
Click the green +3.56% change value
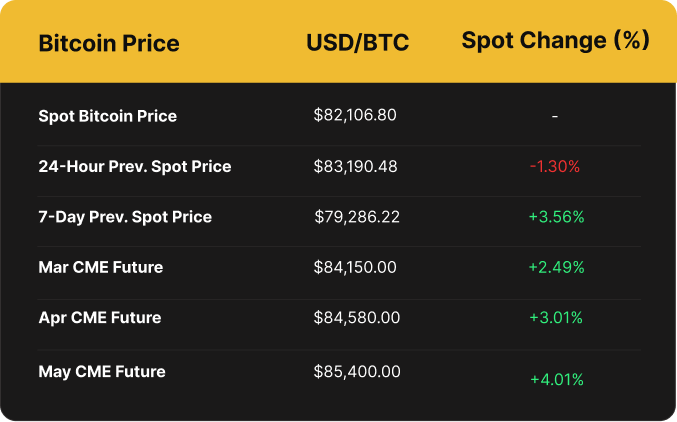[555, 217]
